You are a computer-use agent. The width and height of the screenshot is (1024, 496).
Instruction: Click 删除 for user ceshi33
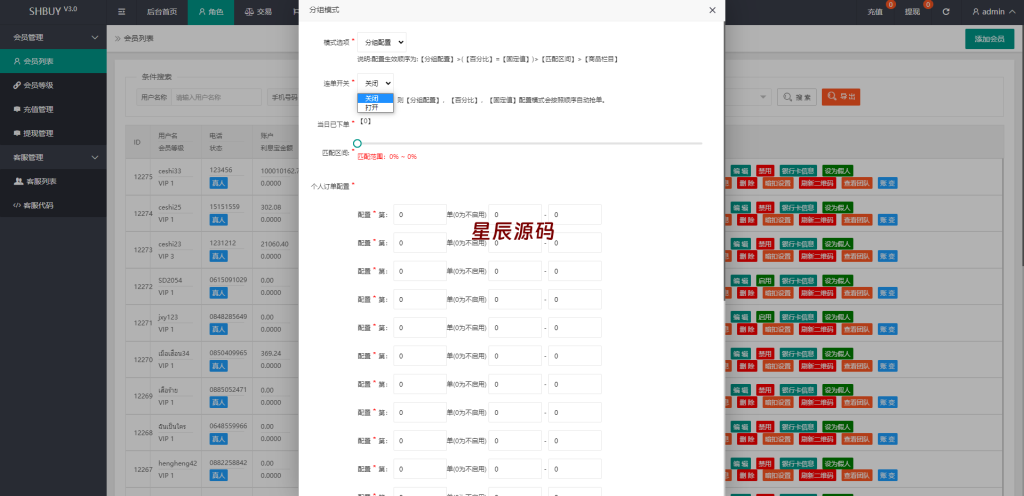748,183
